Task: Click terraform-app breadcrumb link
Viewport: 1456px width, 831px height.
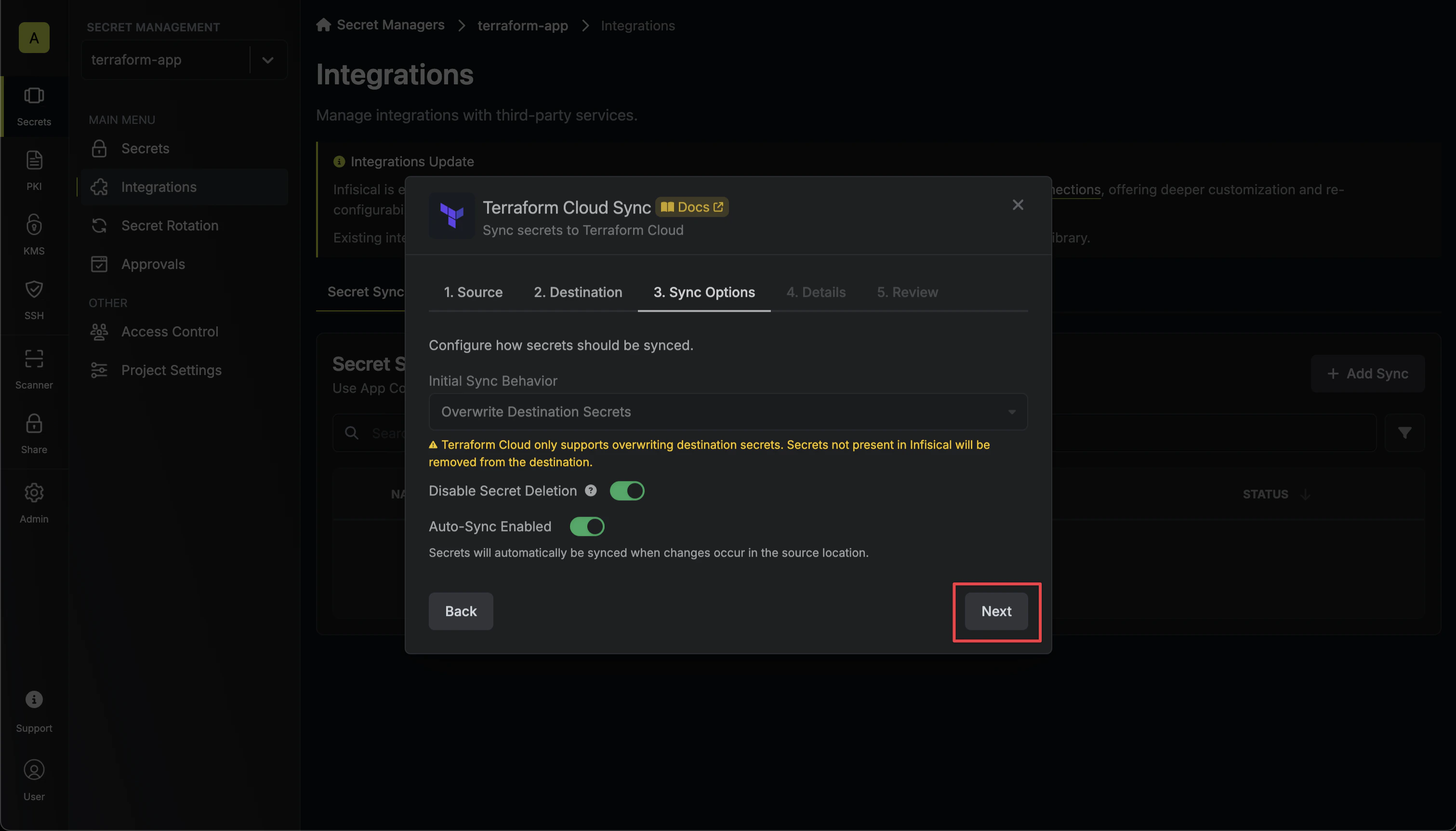Action: coord(522,25)
